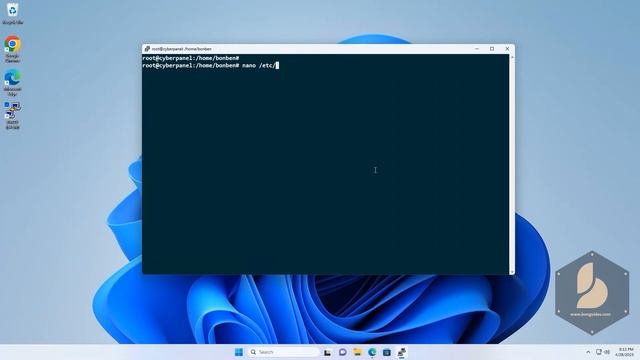Open the Recycle Bin desktop icon
The width and height of the screenshot is (640, 360).
tap(12, 13)
